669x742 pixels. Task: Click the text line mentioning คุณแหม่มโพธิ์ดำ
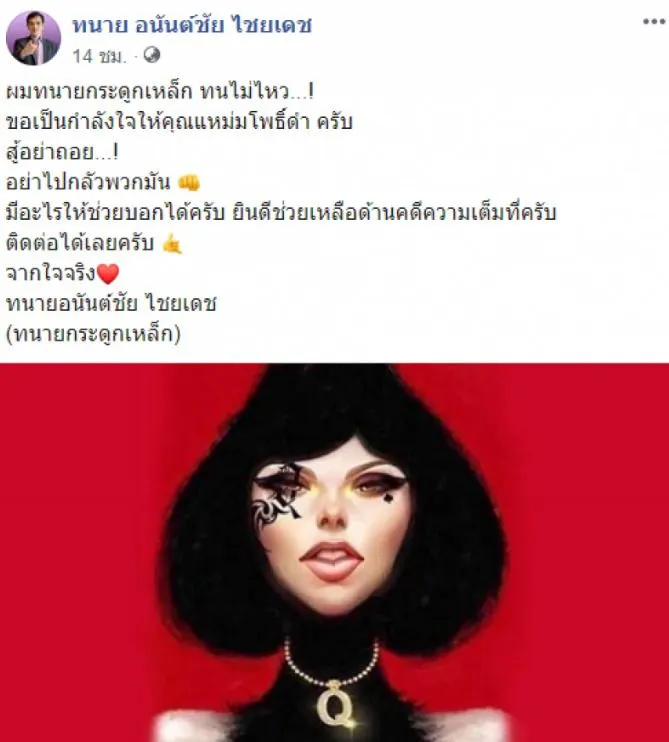click(179, 123)
